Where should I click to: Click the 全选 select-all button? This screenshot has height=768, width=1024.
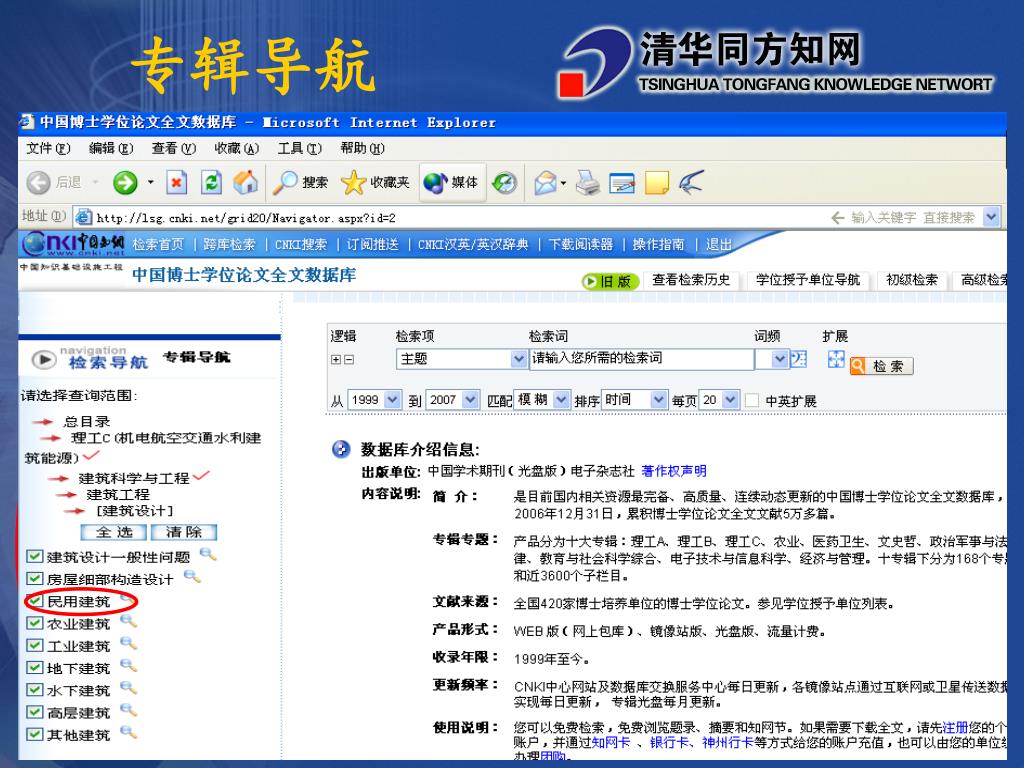(114, 532)
